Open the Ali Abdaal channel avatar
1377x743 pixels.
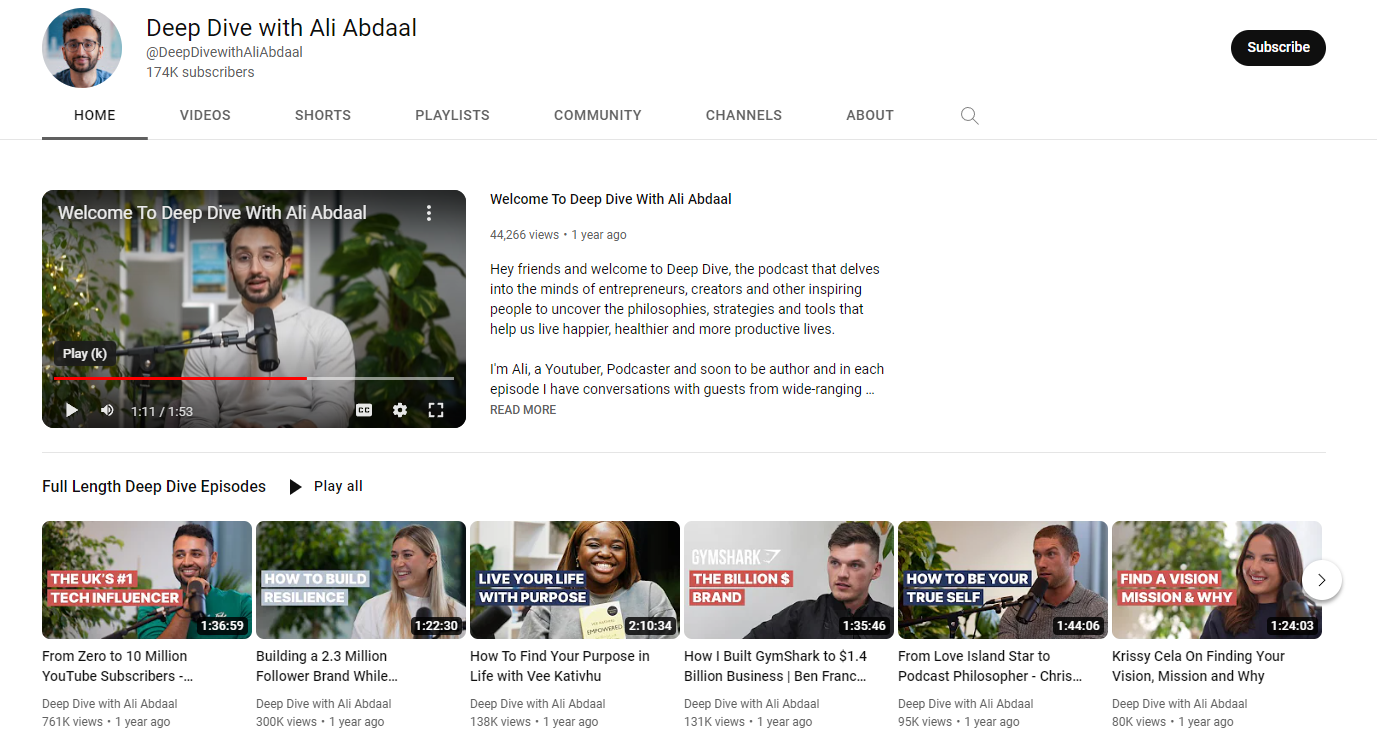[x=82, y=48]
